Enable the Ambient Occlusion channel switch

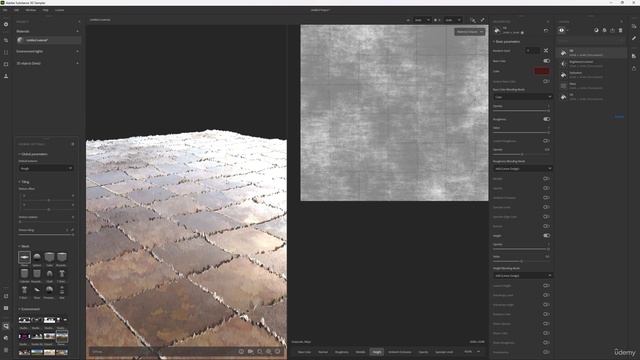(x=547, y=198)
